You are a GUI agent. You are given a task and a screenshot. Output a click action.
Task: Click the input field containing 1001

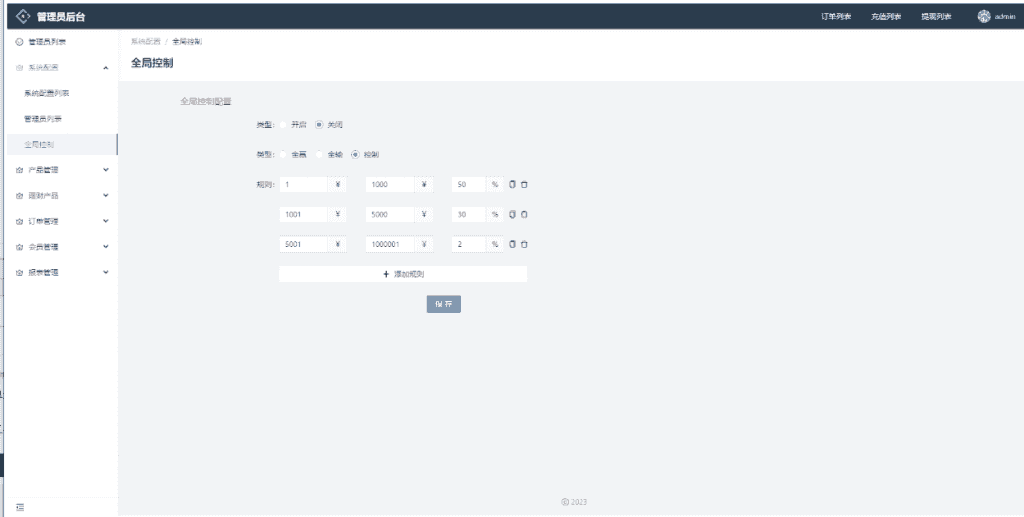point(304,214)
